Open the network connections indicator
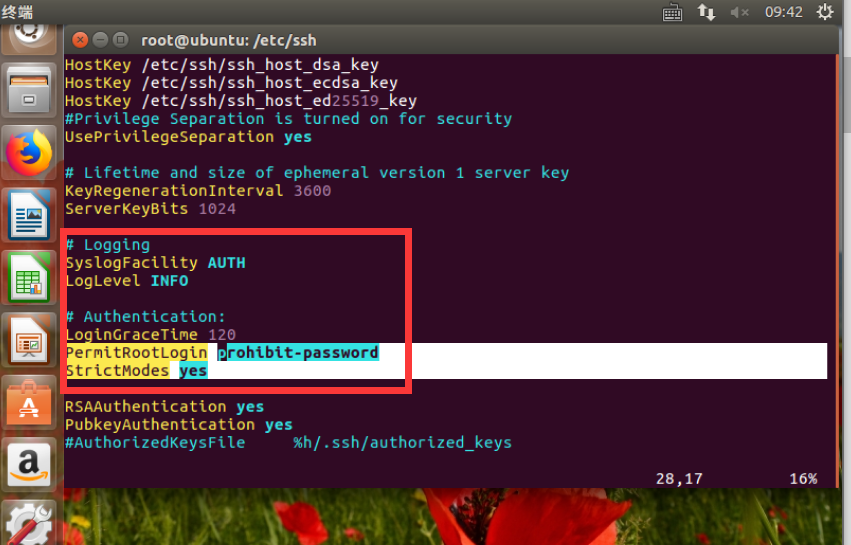 point(706,12)
